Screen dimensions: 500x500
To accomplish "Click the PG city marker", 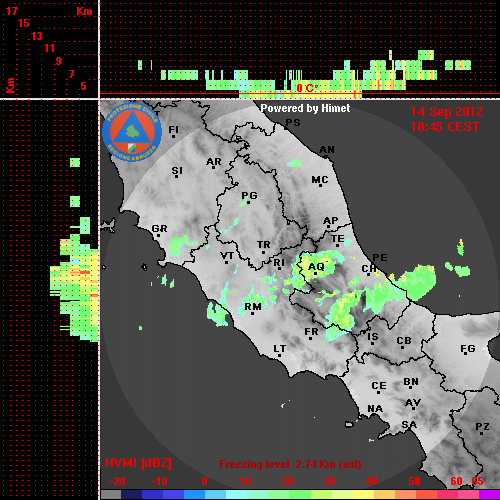I will pos(249,197).
